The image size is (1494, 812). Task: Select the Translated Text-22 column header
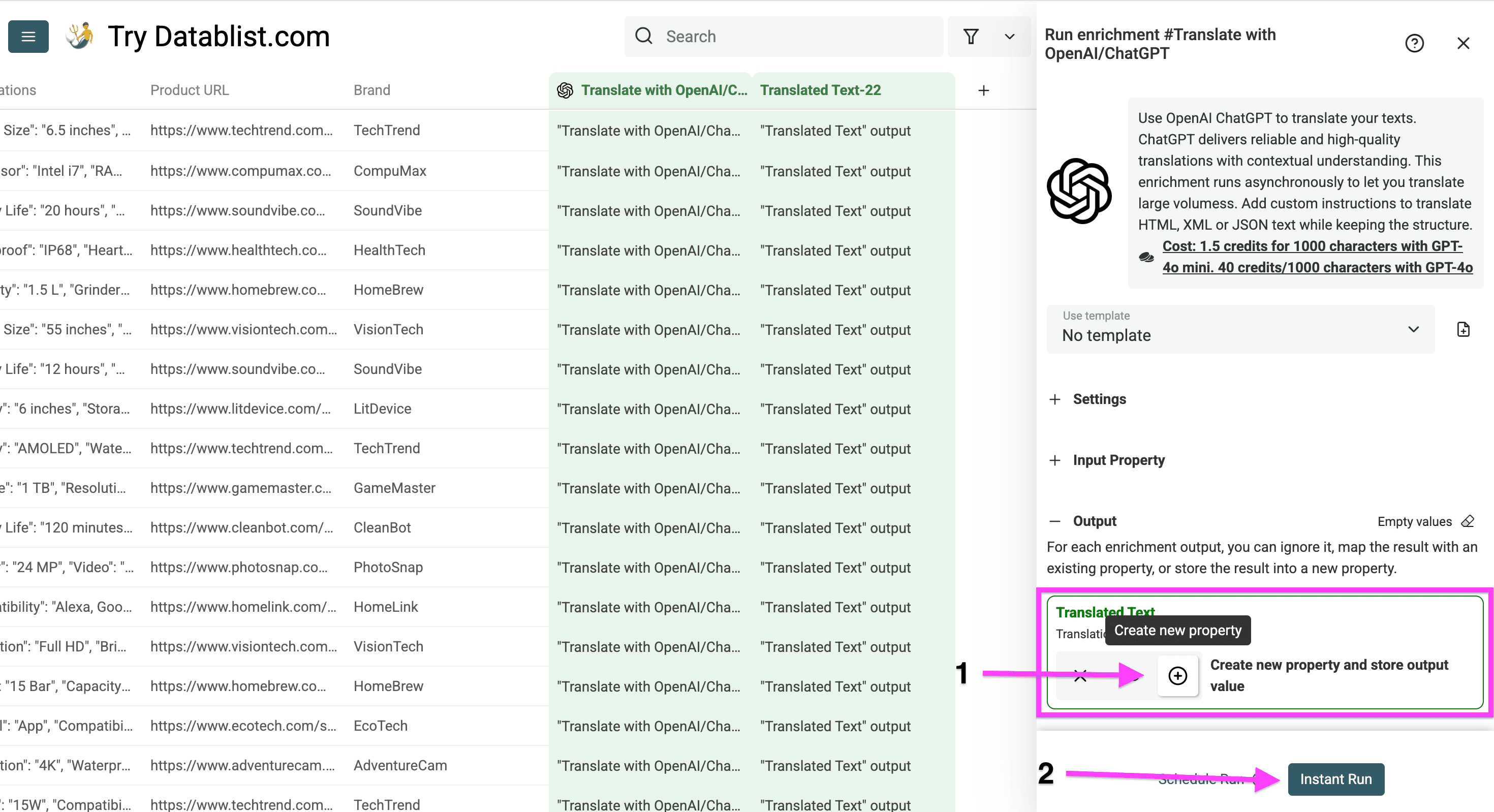point(821,90)
